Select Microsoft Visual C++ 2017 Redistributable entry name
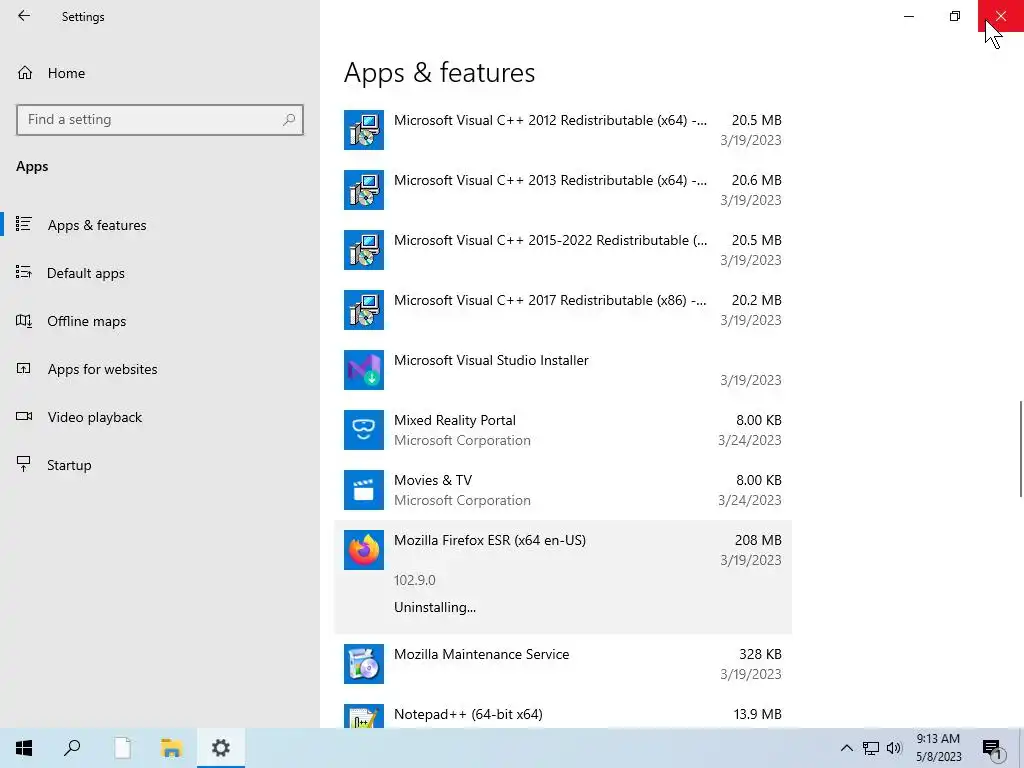The width and height of the screenshot is (1024, 768). [x=550, y=301]
